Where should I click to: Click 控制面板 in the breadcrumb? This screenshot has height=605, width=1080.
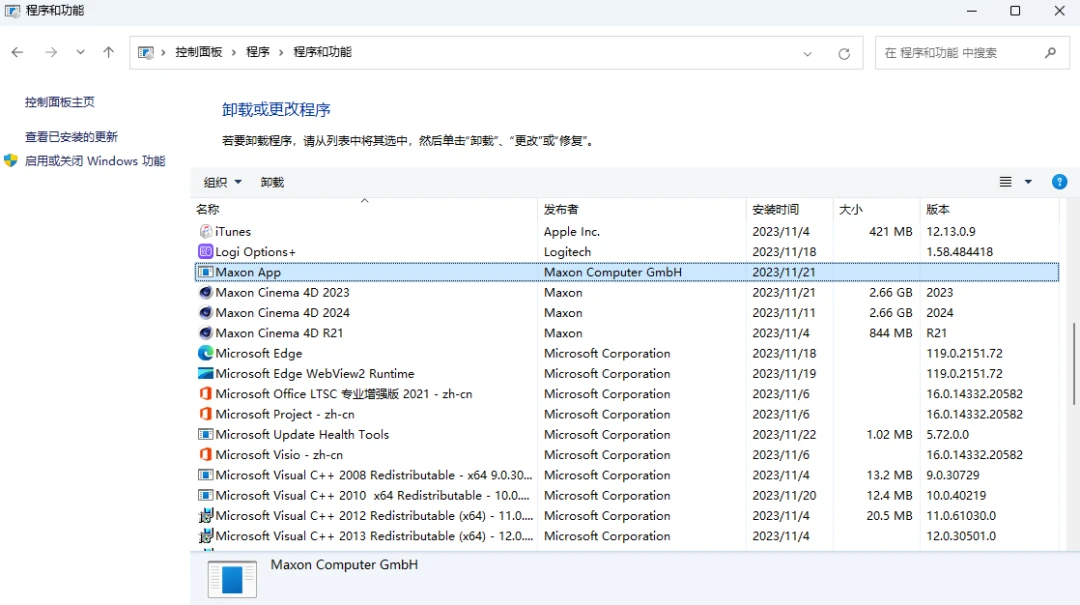click(199, 52)
